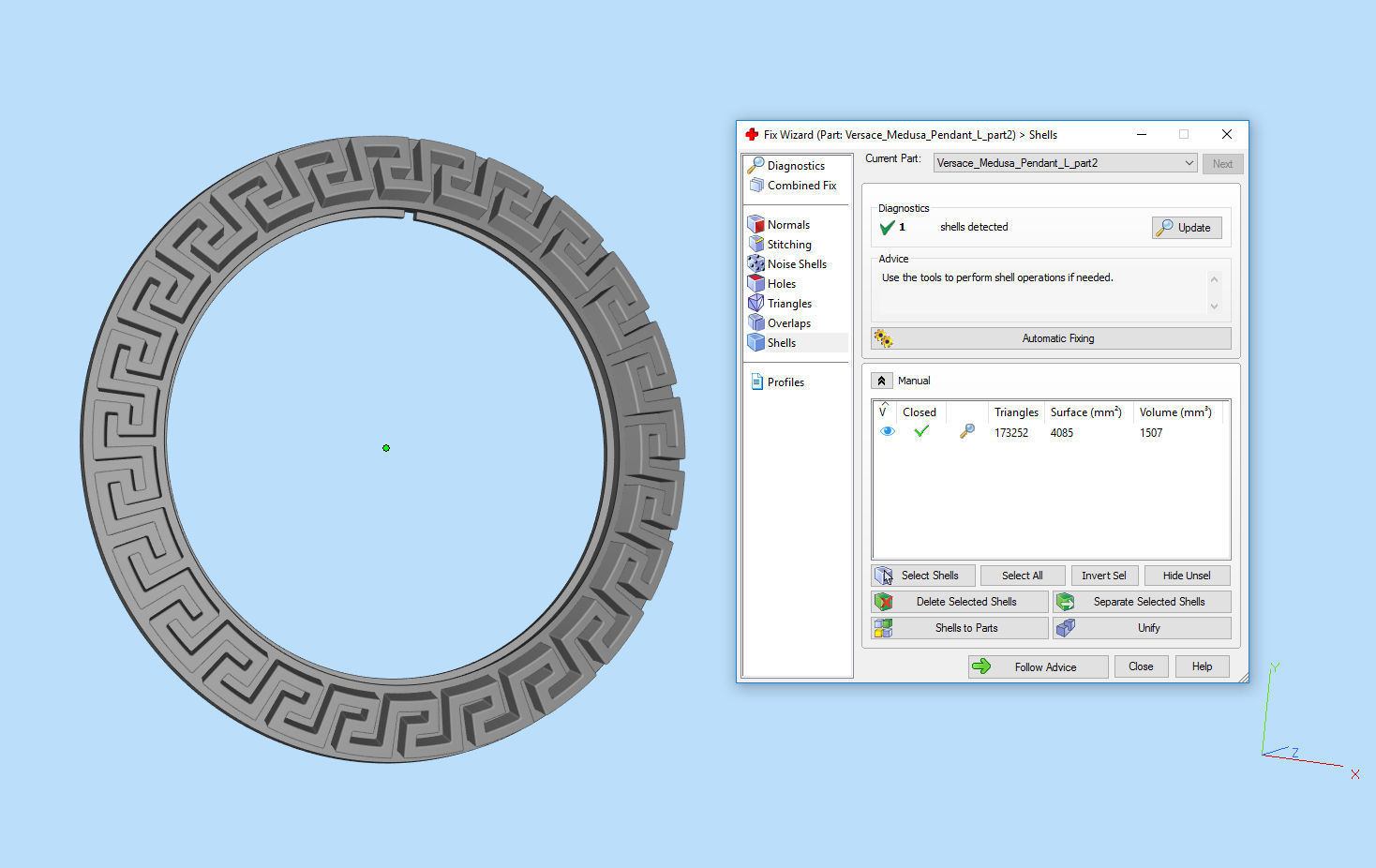Viewport: 1376px width, 868px height.
Task: Select surface value 4085 cell
Action: pos(1062,433)
